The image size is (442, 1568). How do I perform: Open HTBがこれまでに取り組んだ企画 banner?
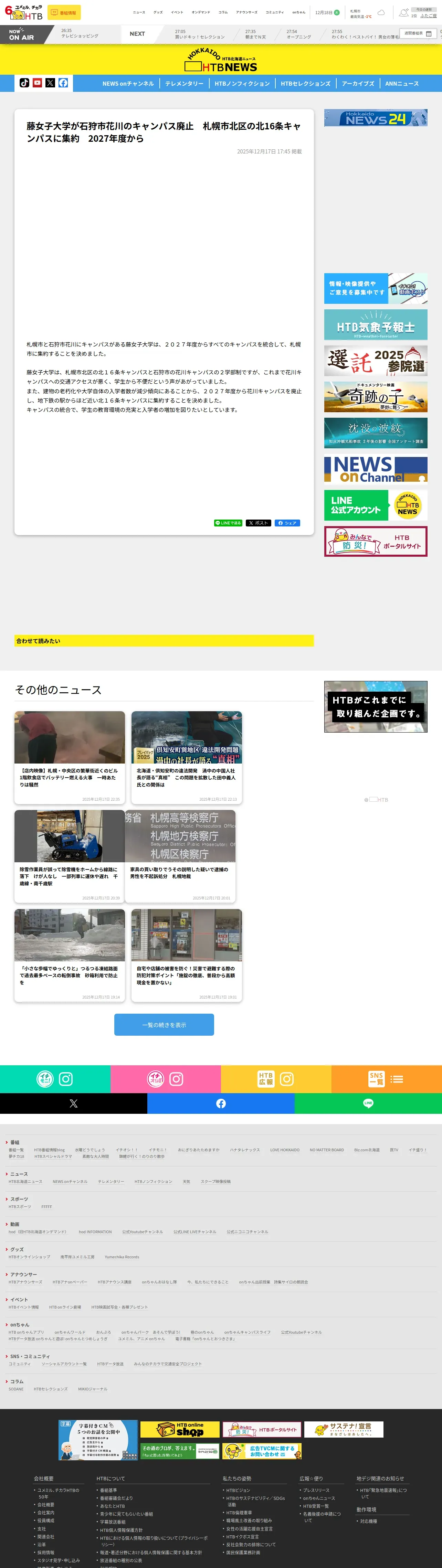pos(376,707)
